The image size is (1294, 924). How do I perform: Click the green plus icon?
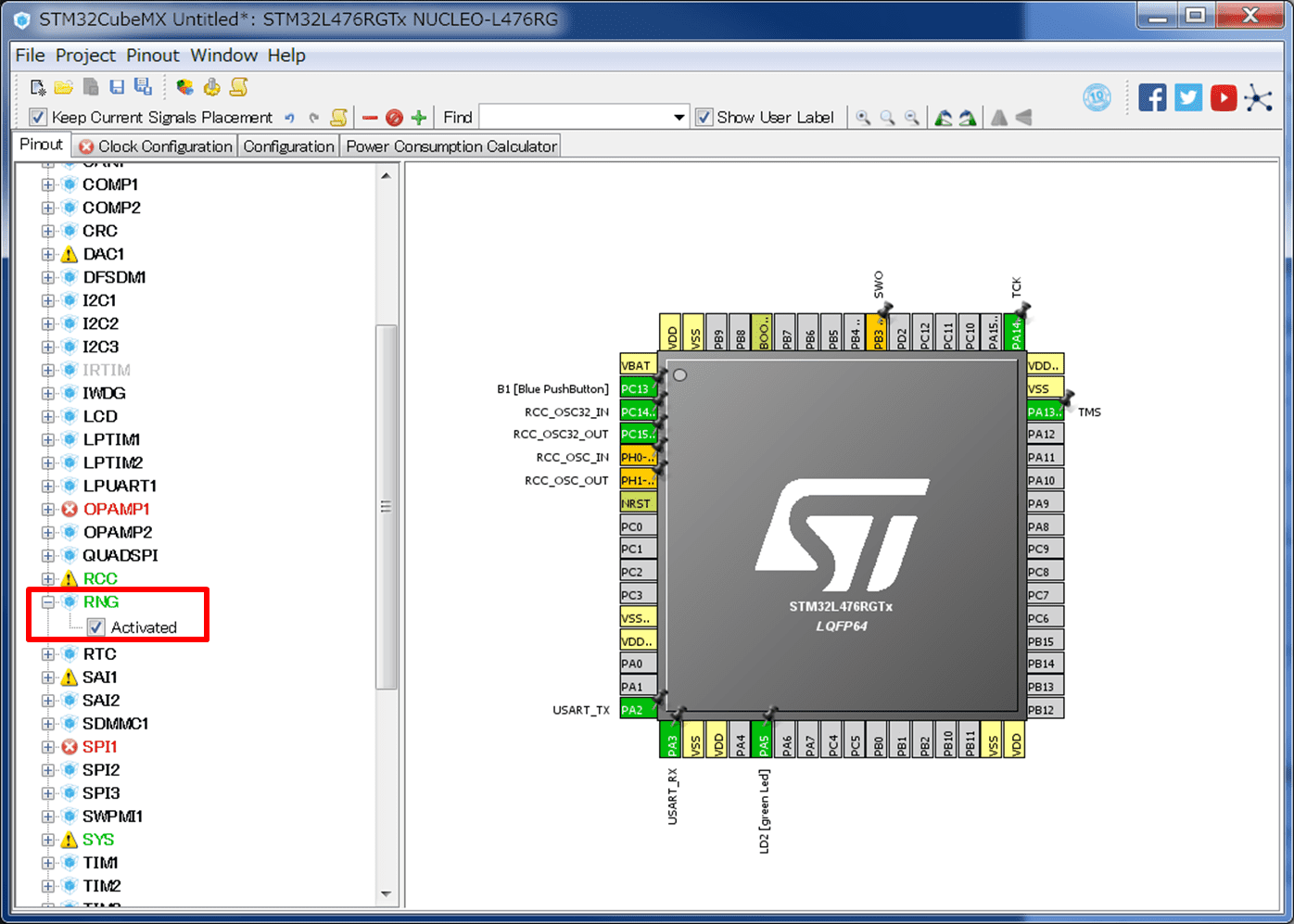pyautogui.click(x=419, y=118)
